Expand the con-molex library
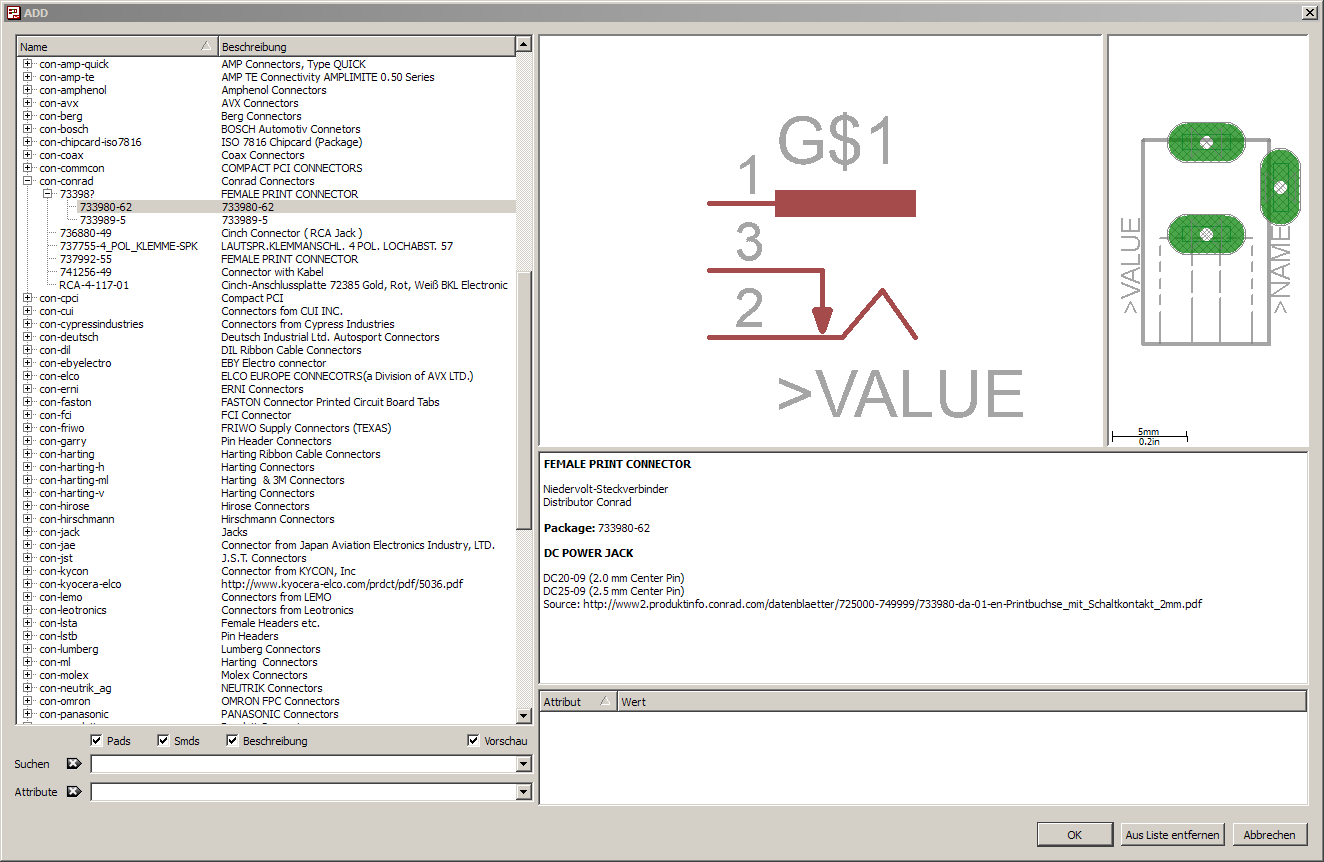This screenshot has width=1324, height=862. pos(28,675)
